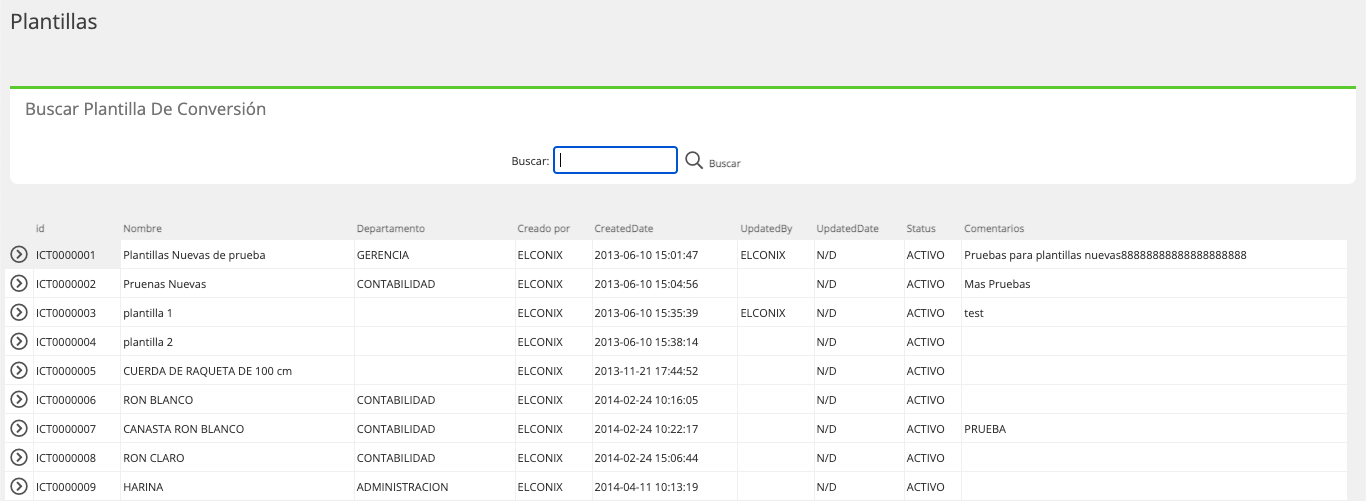
Task: Click the 'HARINA' name cell
Action: tap(237, 487)
